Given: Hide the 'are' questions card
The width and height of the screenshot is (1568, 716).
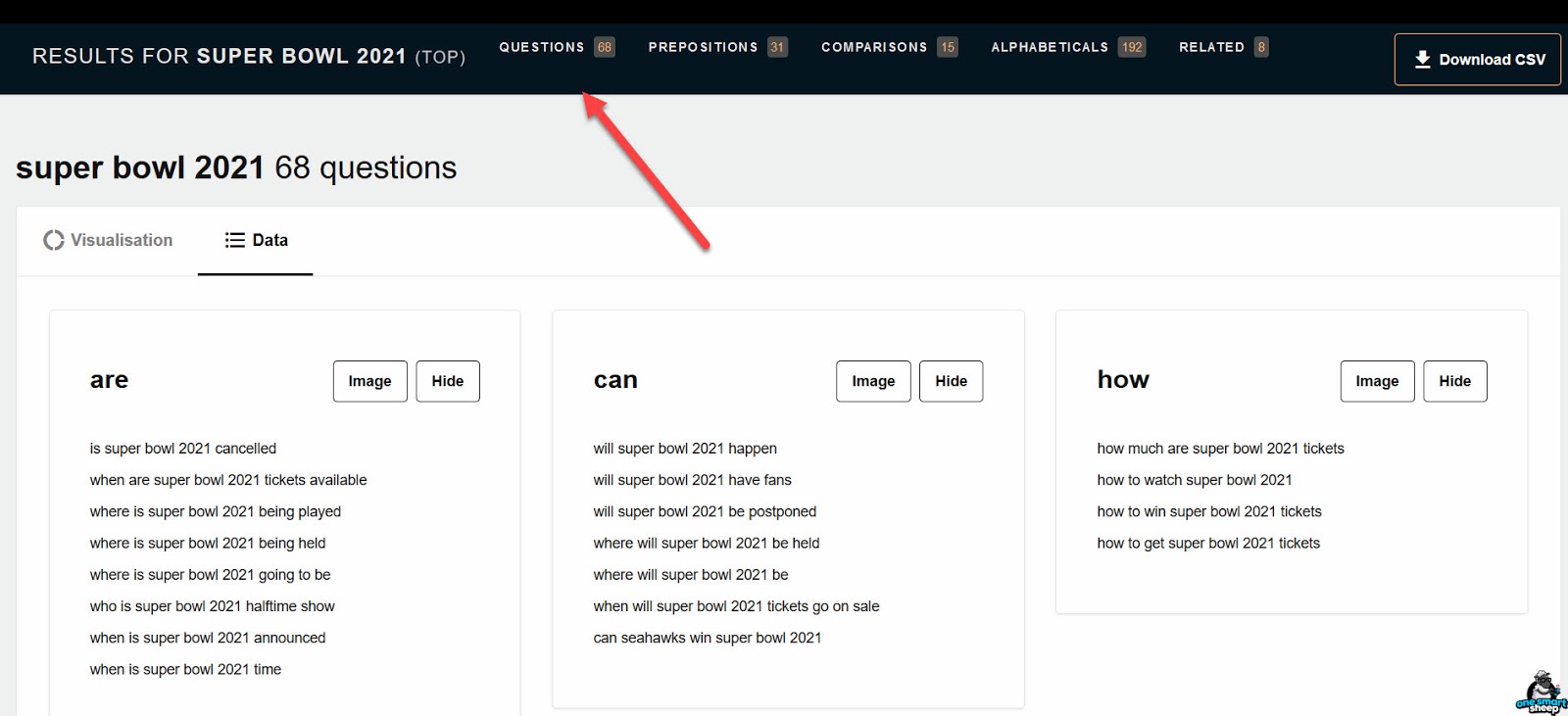Looking at the screenshot, I should click(448, 381).
